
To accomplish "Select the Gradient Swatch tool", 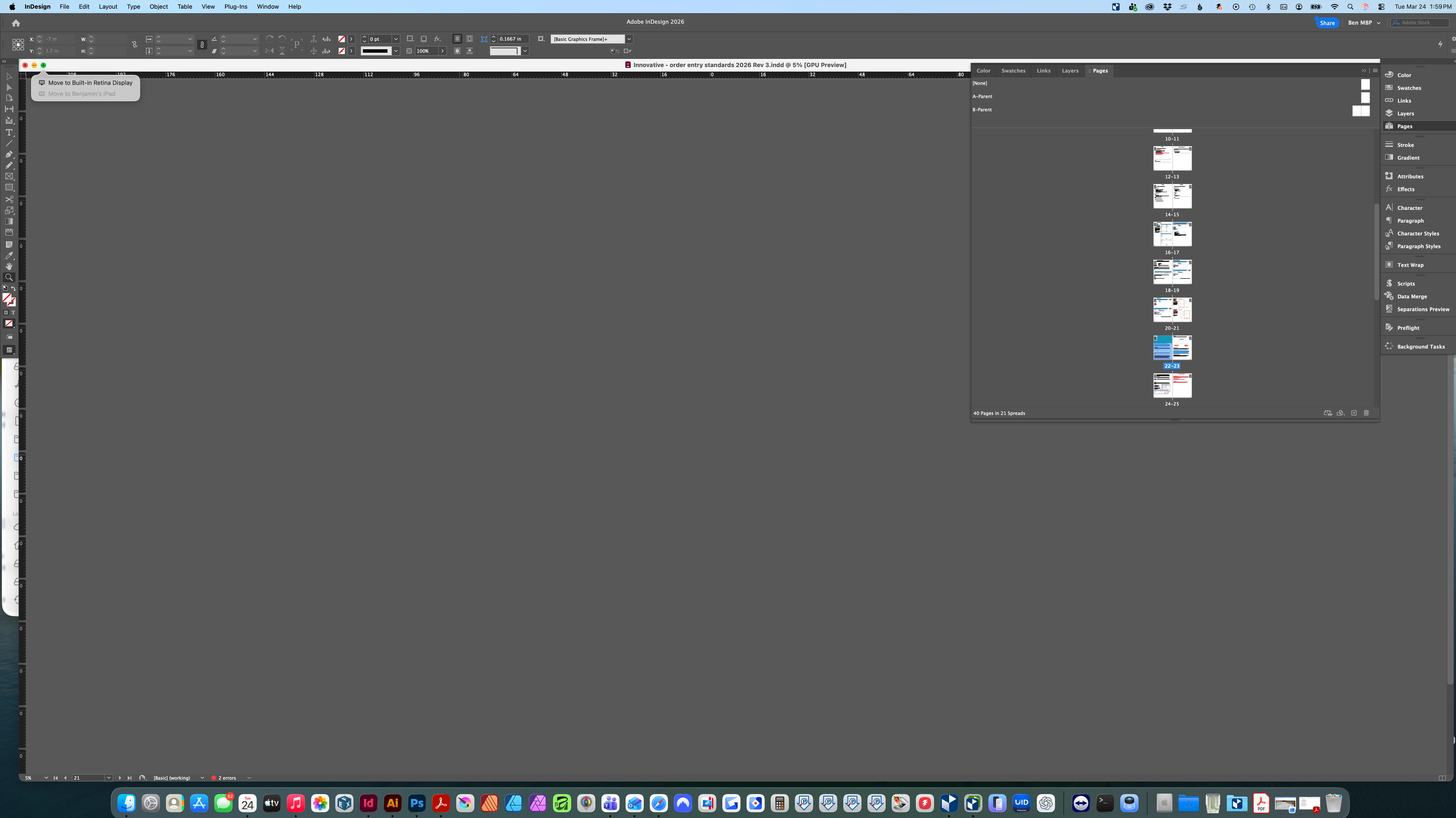I will [9, 221].
